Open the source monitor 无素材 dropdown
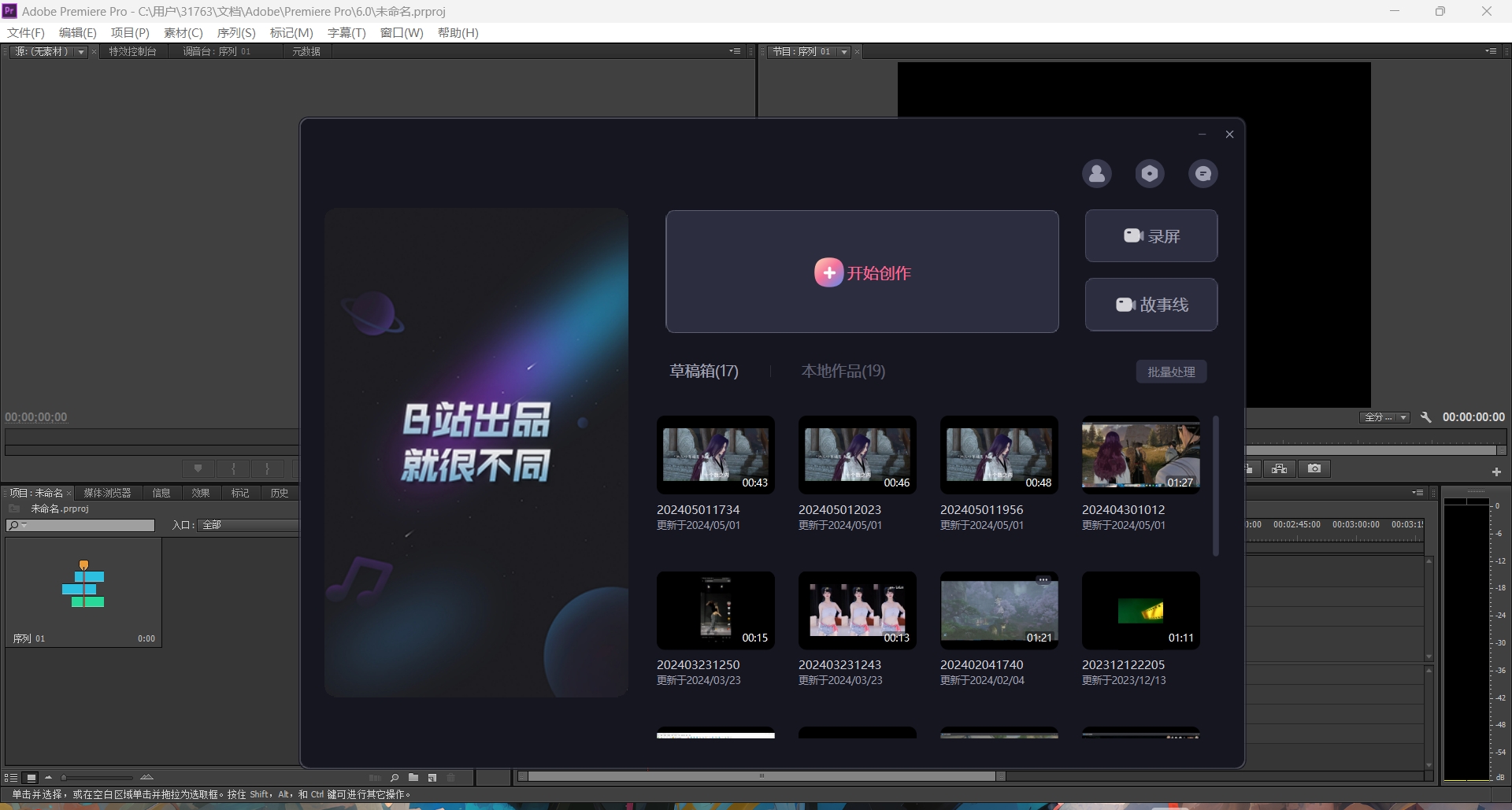Screen dimensions: 1512x810 point(80,52)
